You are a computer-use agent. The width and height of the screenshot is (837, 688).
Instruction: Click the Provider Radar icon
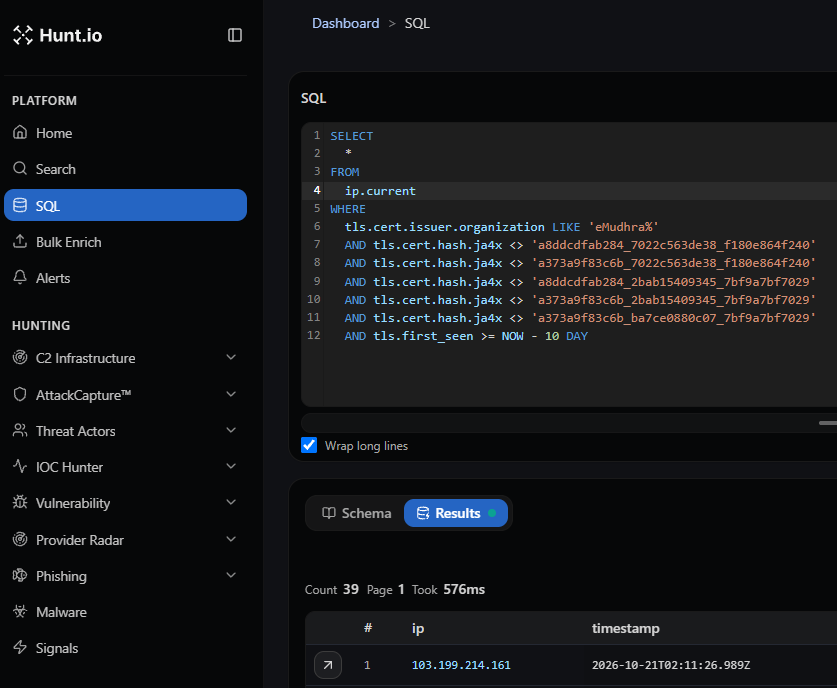(20, 540)
